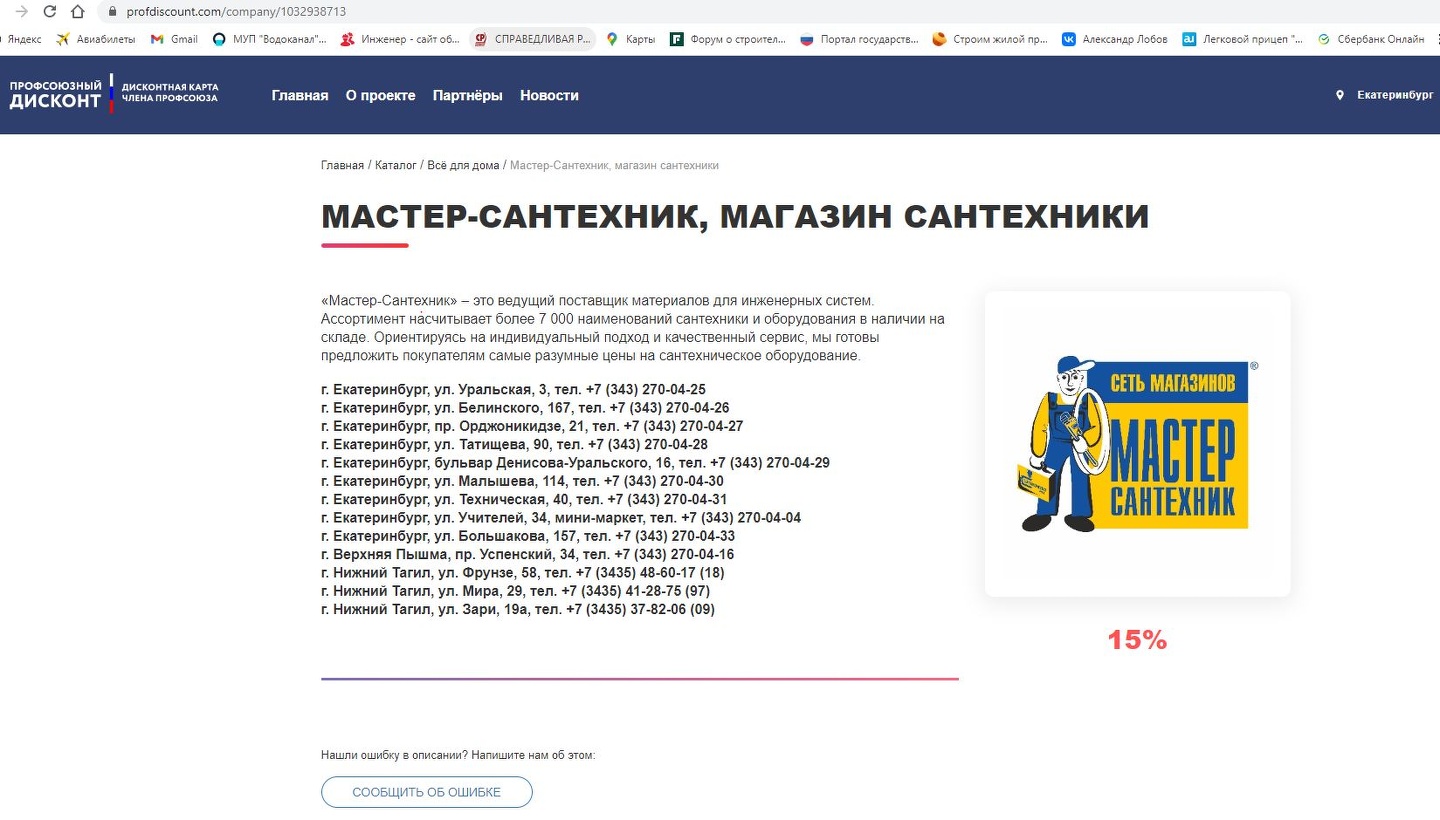Open the СПРАВЕДЛИВАЯ Р... bookmark

(x=533, y=39)
